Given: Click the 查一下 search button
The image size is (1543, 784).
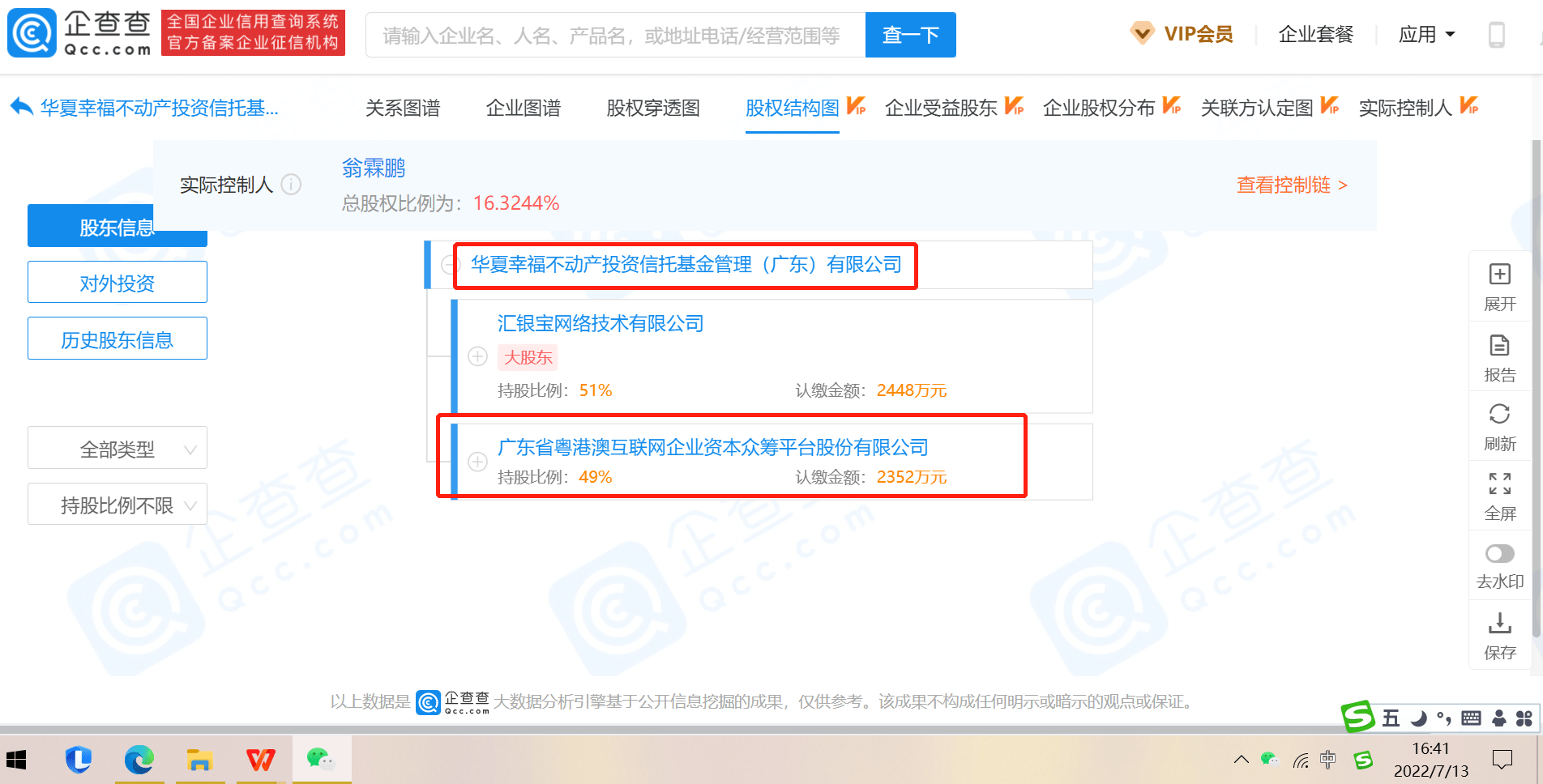Looking at the screenshot, I should click(x=910, y=35).
